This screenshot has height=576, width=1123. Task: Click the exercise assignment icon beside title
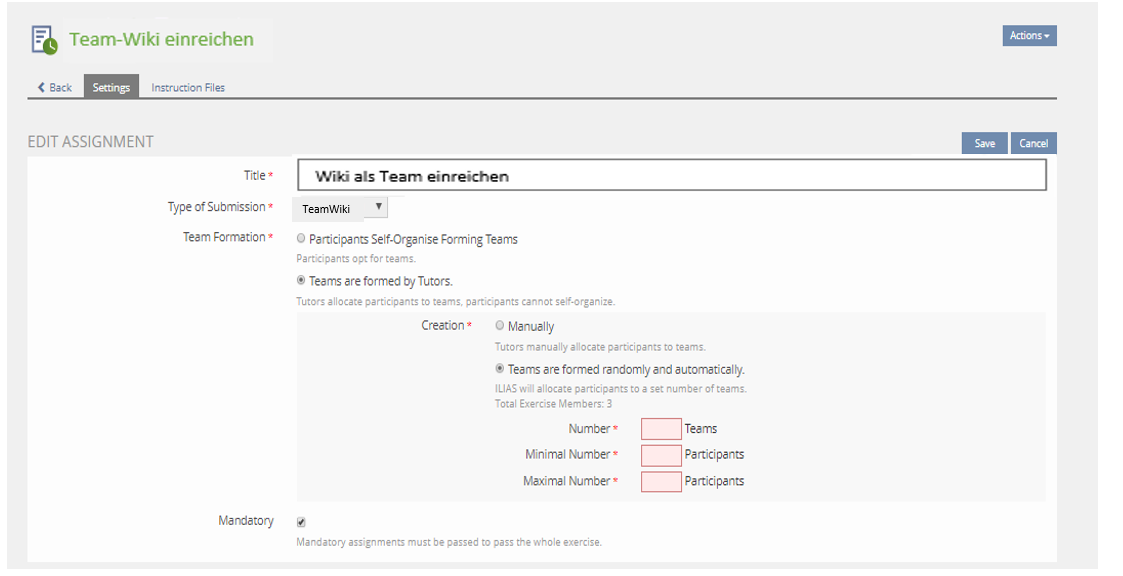tap(43, 40)
